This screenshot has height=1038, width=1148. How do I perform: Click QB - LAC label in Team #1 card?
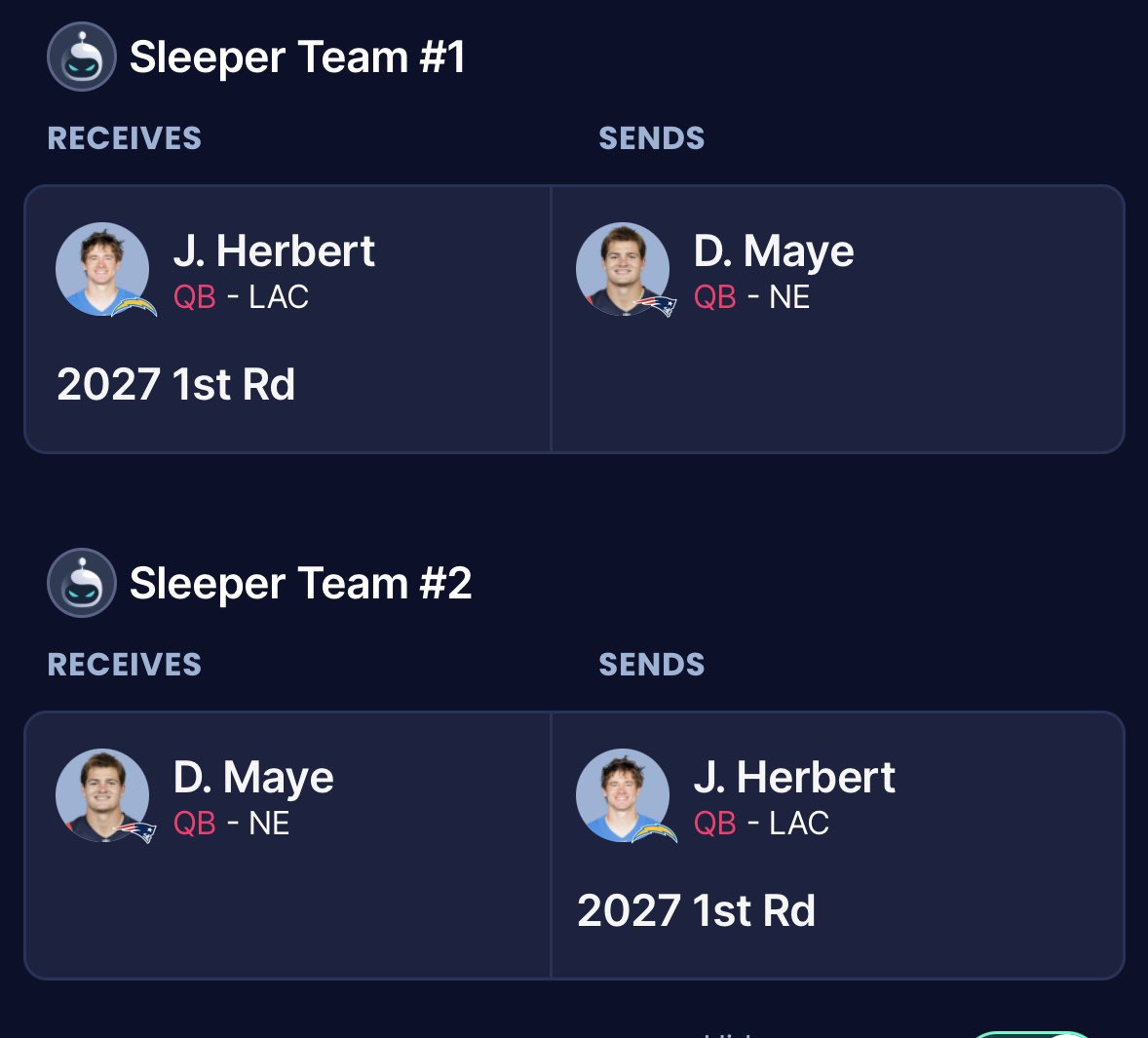point(241,297)
